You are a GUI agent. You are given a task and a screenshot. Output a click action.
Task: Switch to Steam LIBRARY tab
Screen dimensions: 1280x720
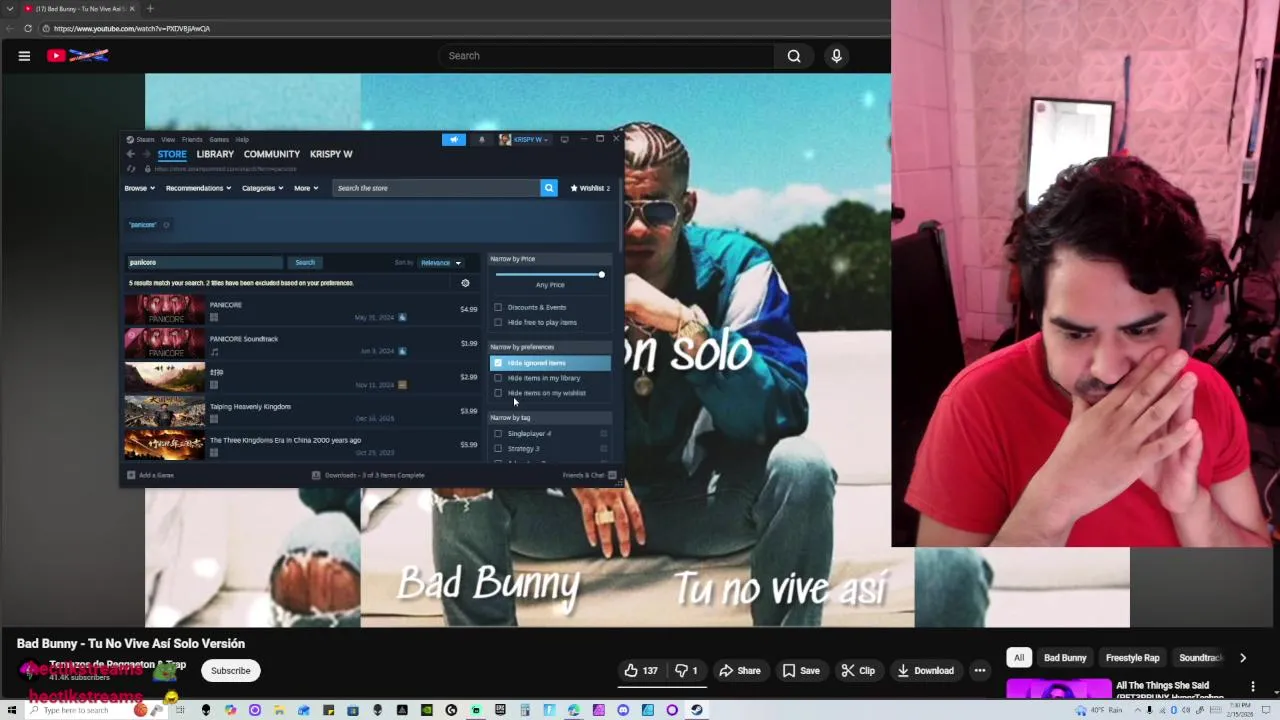pos(215,154)
